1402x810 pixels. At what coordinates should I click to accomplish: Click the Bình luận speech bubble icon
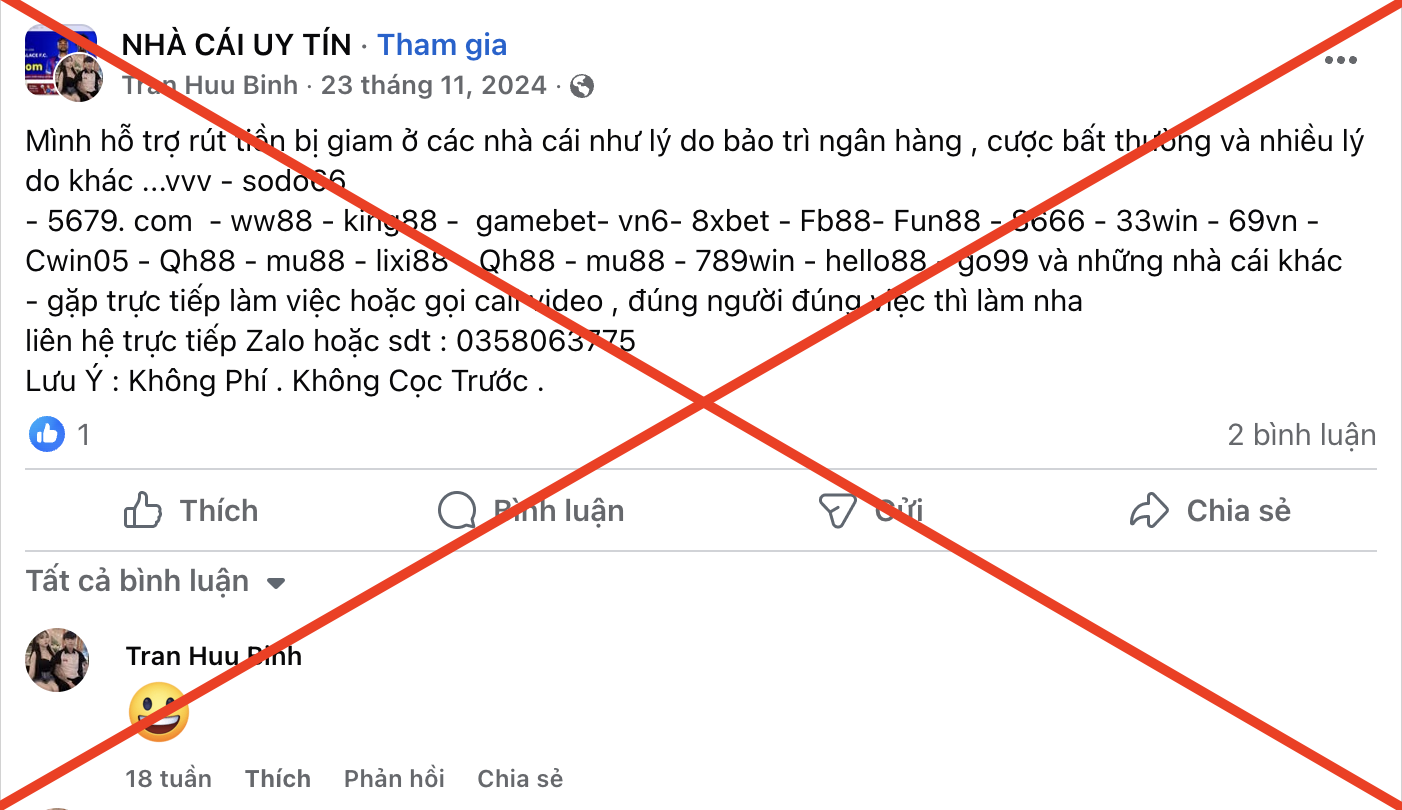457,511
